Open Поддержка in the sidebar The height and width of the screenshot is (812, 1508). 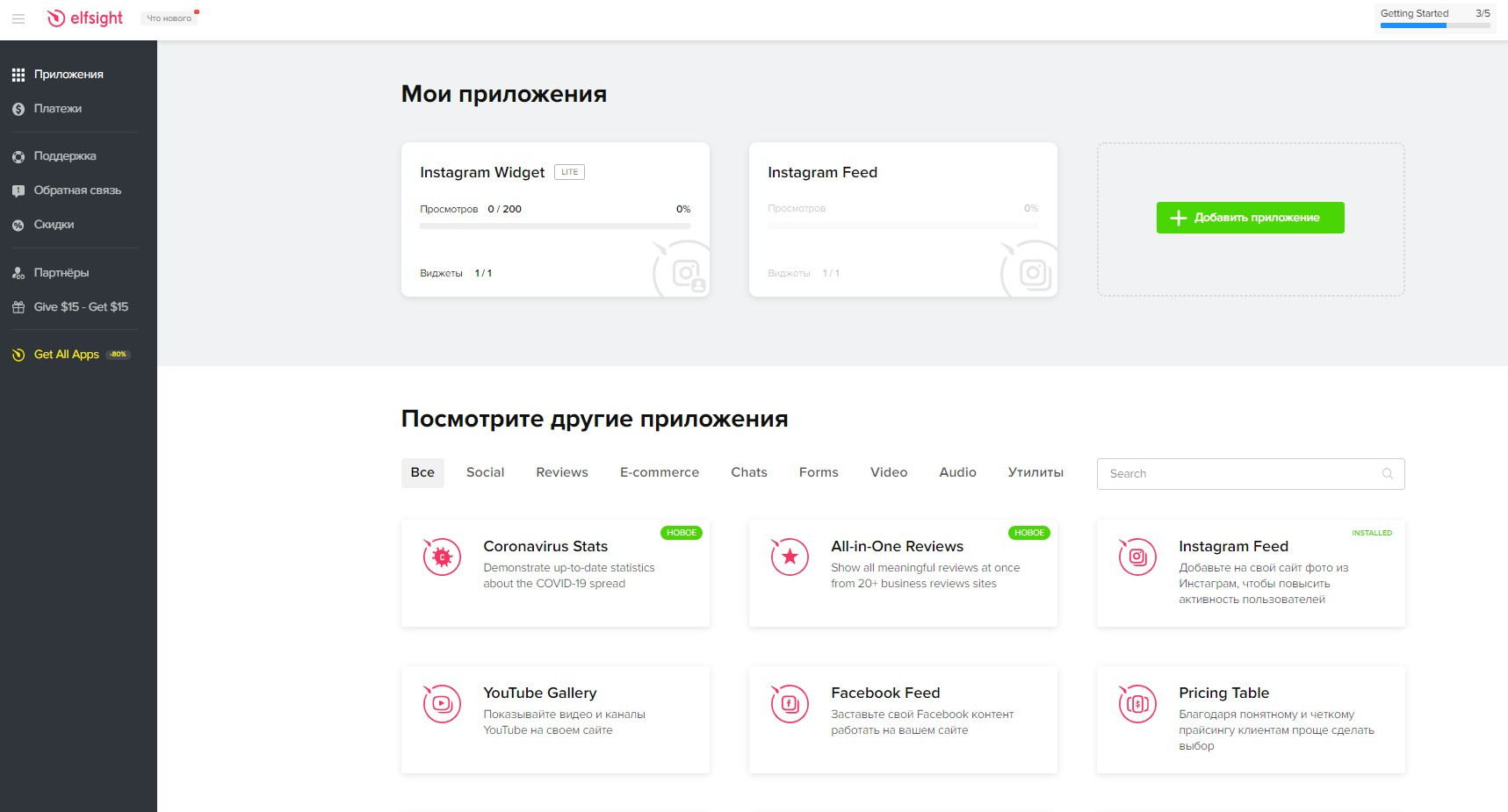(x=65, y=156)
